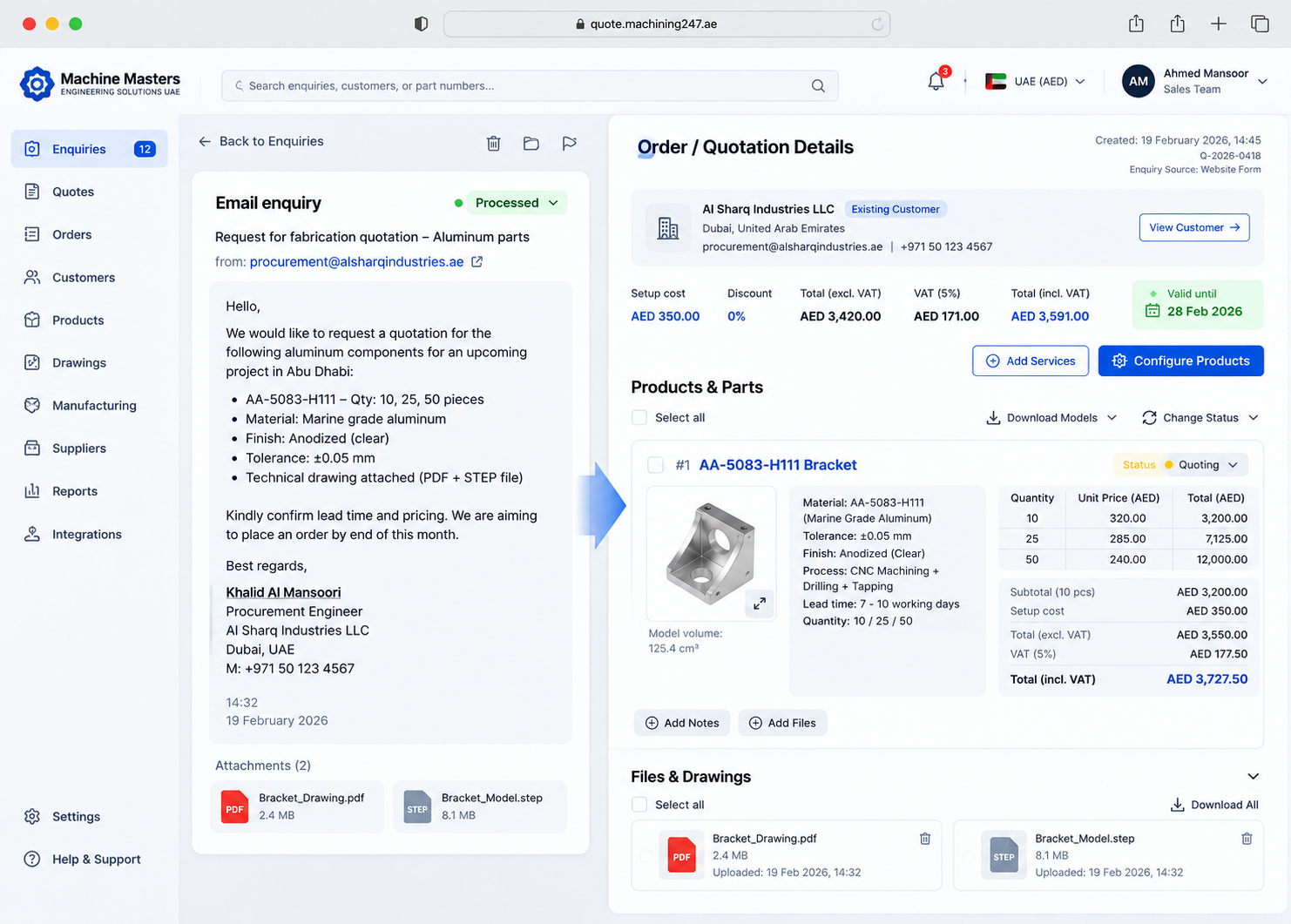Delete Bracket_Drawing.pdf in Files & Drawings
This screenshot has height=924, width=1291.
point(925,839)
